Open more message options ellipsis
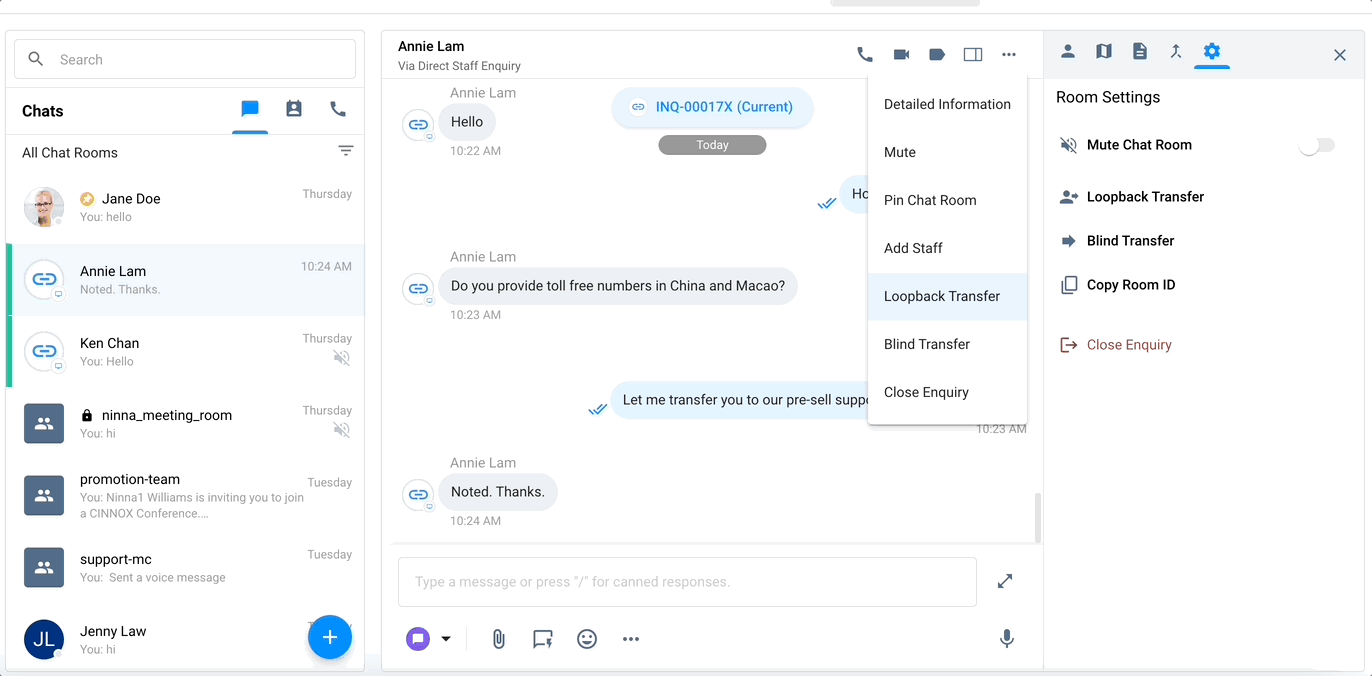 (631, 639)
